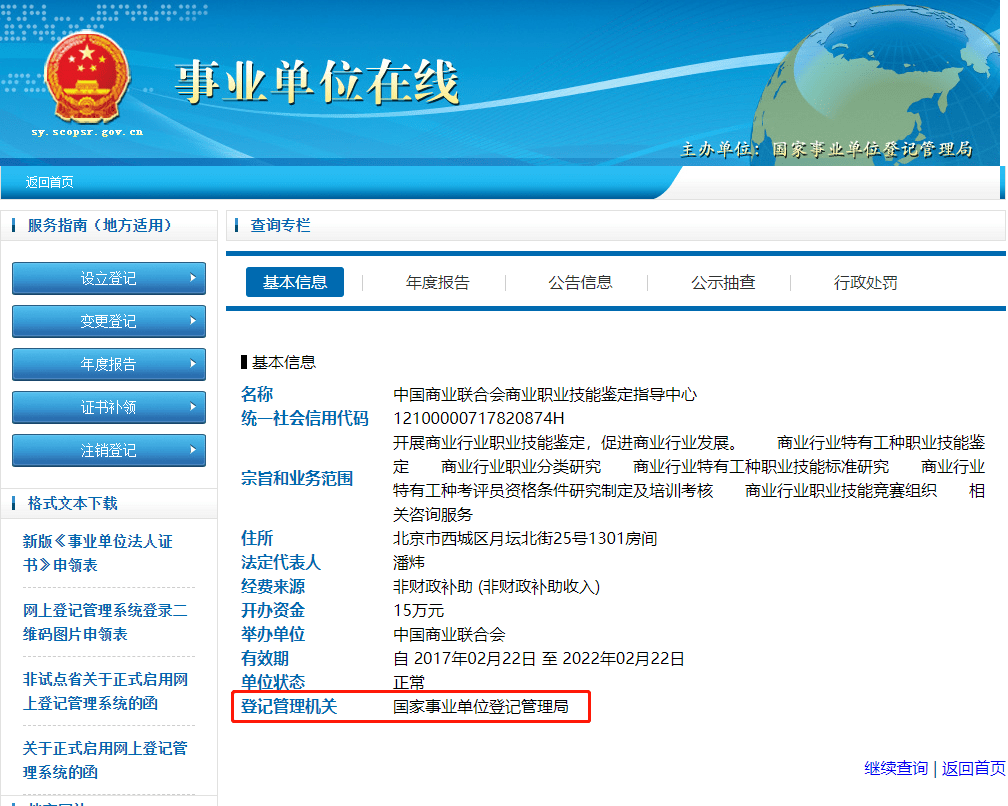
Task: Click arrow icon on 设立登记 button
Action: click(193, 278)
